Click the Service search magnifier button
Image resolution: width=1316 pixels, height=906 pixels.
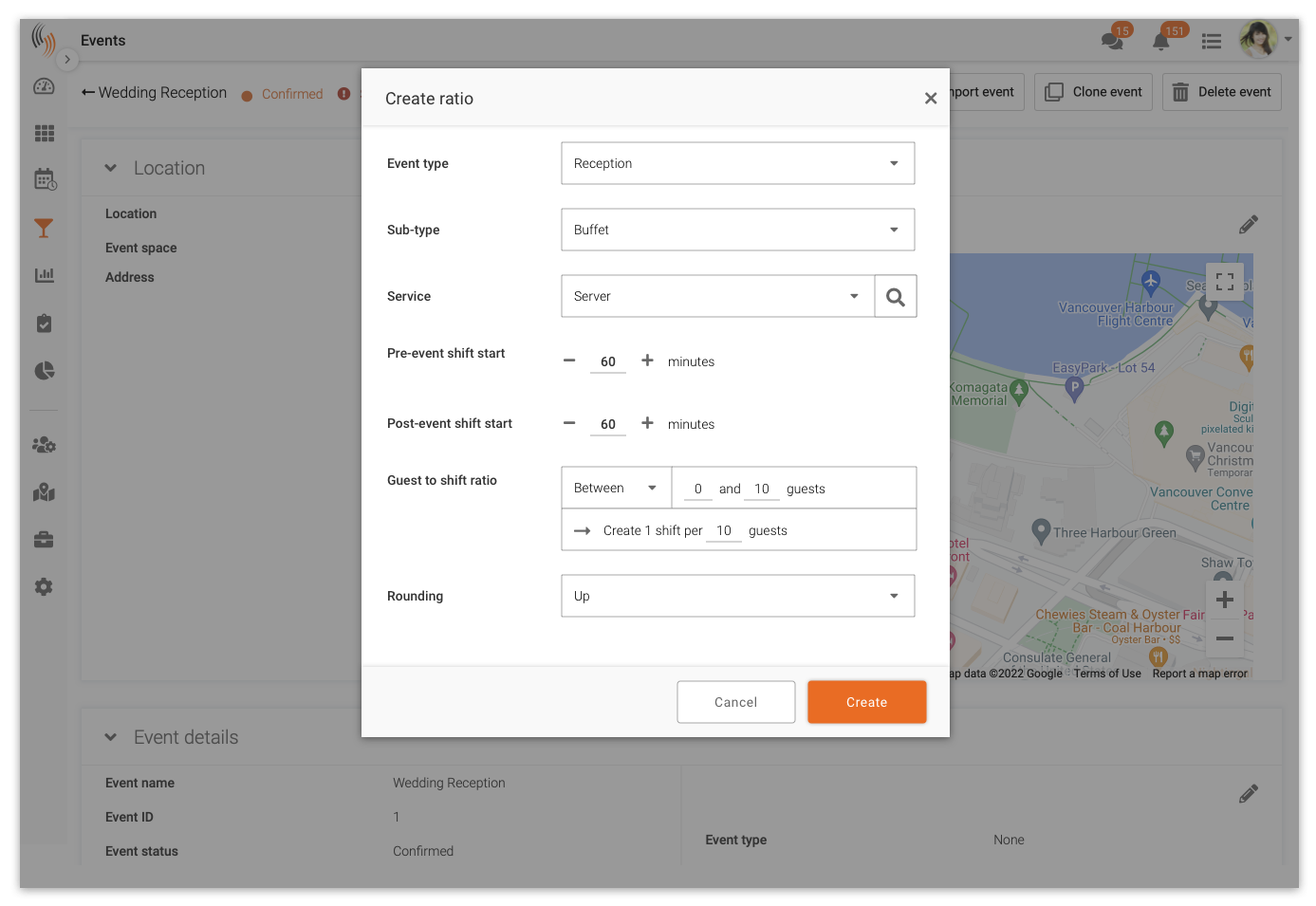895,296
